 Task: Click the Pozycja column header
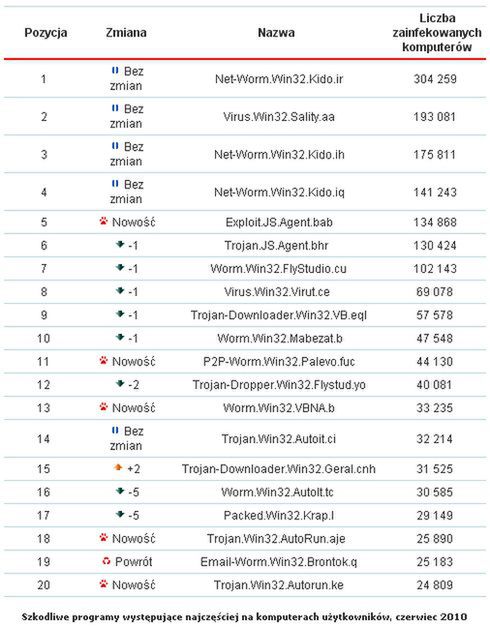tap(46, 33)
